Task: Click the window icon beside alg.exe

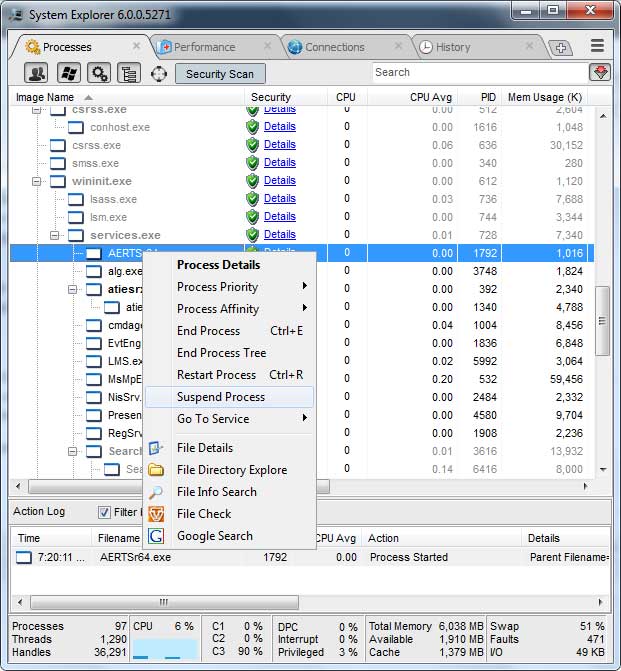Action: (x=94, y=271)
